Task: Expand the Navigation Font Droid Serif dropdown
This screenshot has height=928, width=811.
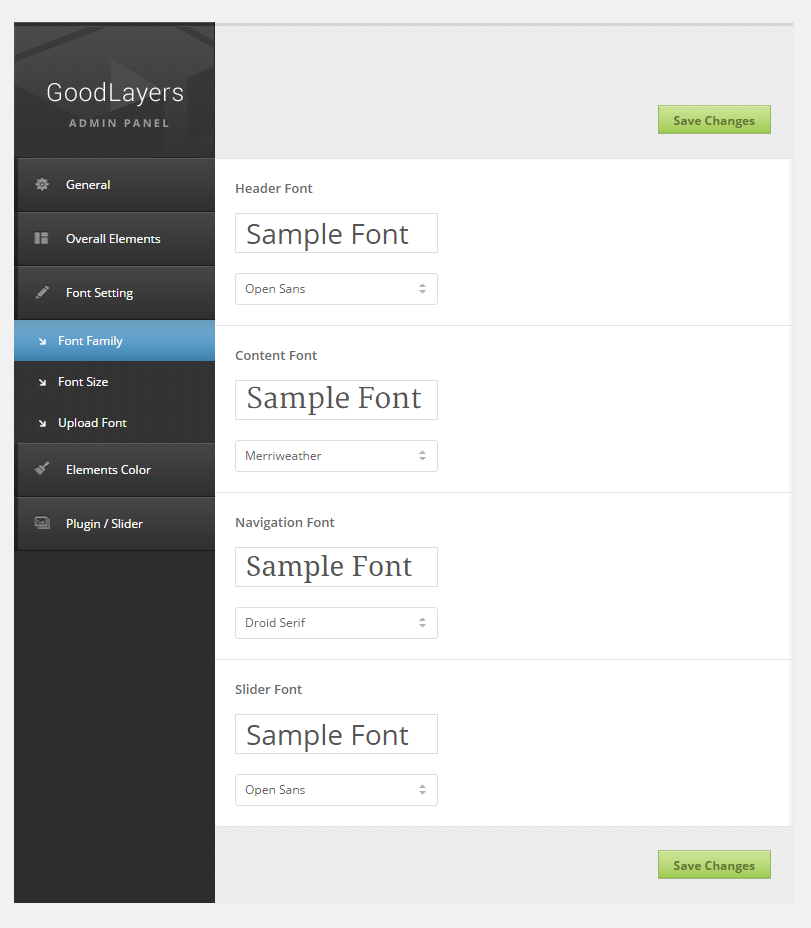Action: coord(336,623)
